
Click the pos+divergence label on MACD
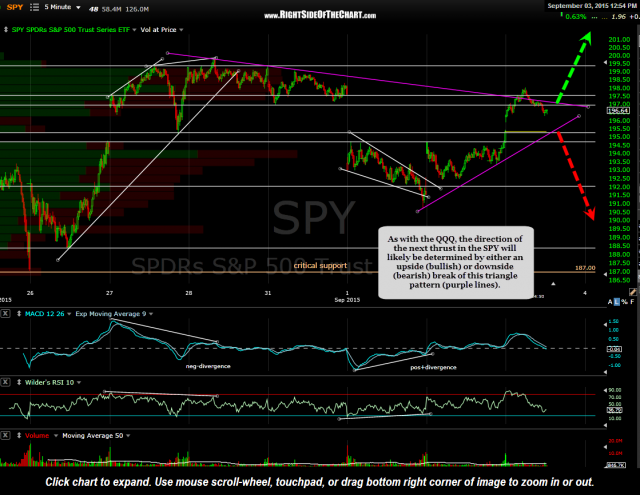[433, 367]
